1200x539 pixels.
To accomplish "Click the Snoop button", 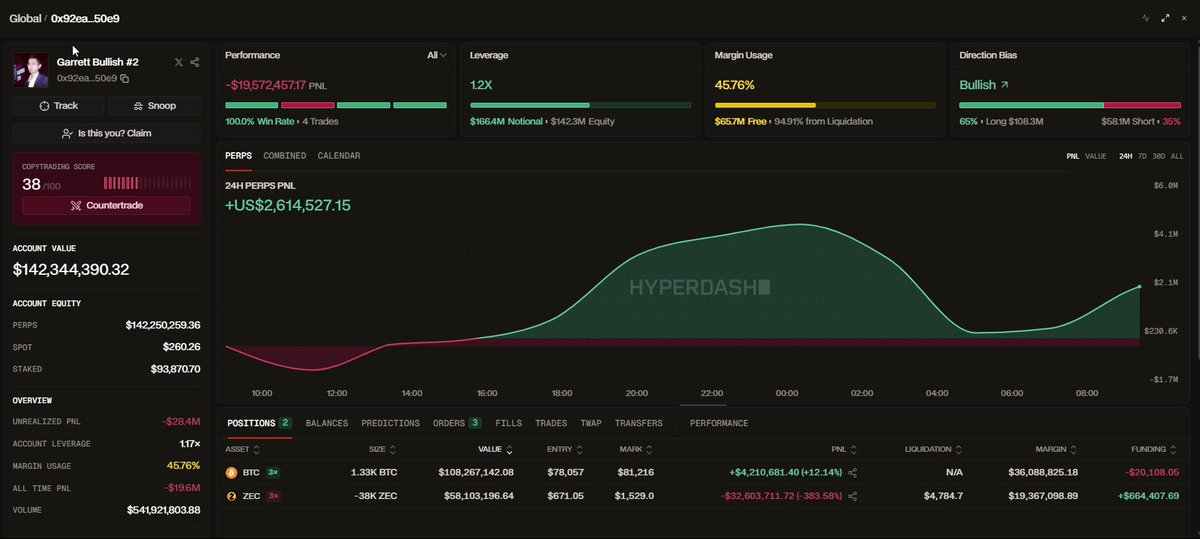I will point(154,106).
